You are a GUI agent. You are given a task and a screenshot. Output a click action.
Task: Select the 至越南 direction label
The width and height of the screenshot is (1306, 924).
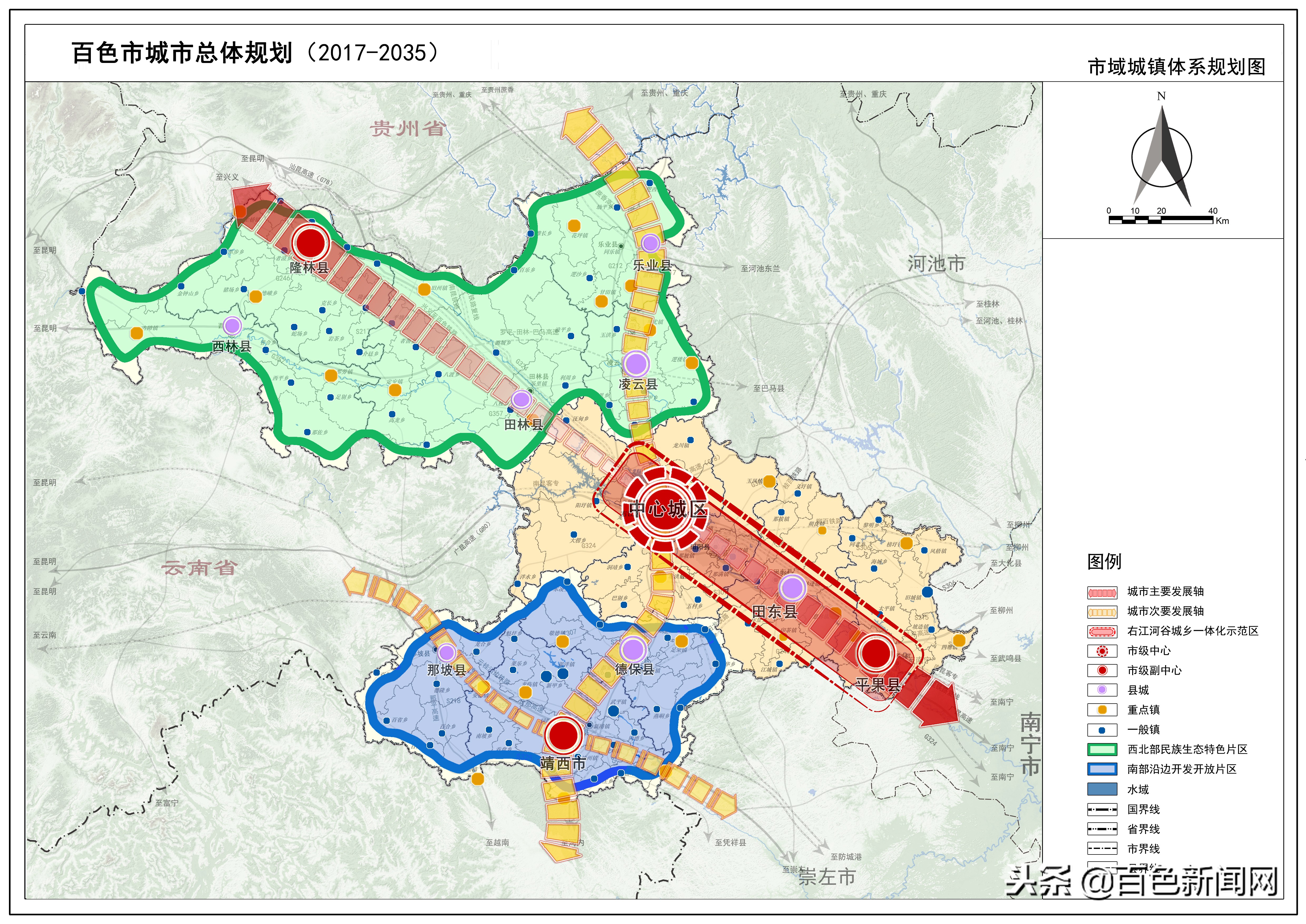click(x=497, y=843)
